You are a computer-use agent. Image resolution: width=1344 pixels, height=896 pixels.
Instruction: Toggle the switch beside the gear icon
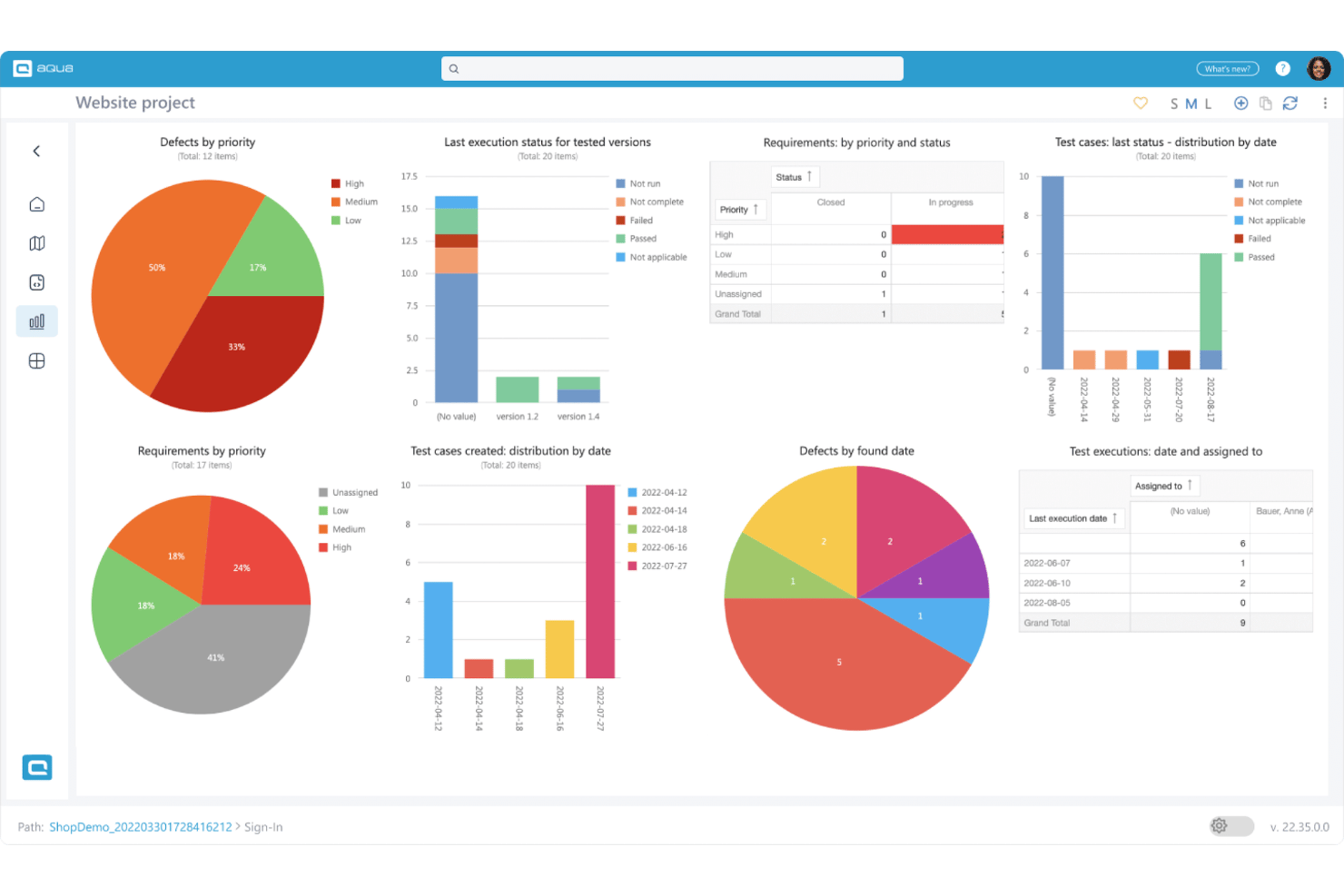(x=1232, y=826)
